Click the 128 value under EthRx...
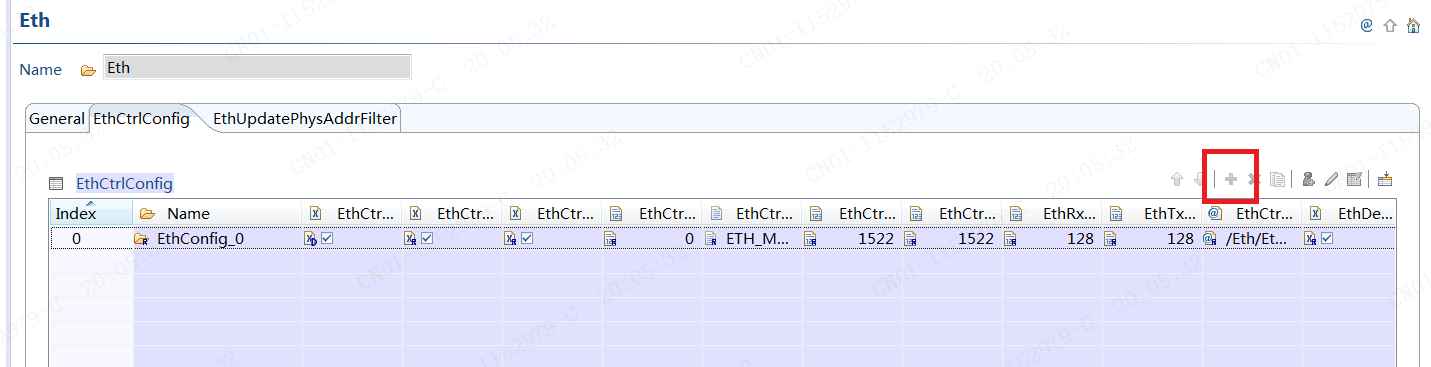 tap(1052, 239)
